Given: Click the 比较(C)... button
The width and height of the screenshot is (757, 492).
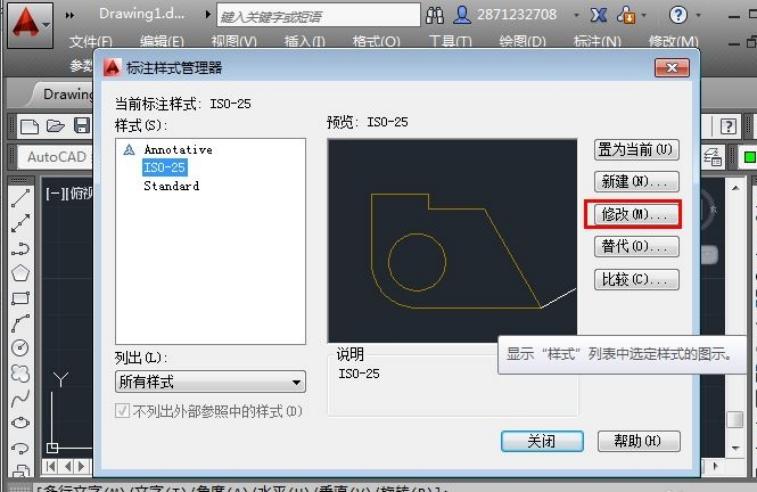Looking at the screenshot, I should pyautogui.click(x=636, y=280).
